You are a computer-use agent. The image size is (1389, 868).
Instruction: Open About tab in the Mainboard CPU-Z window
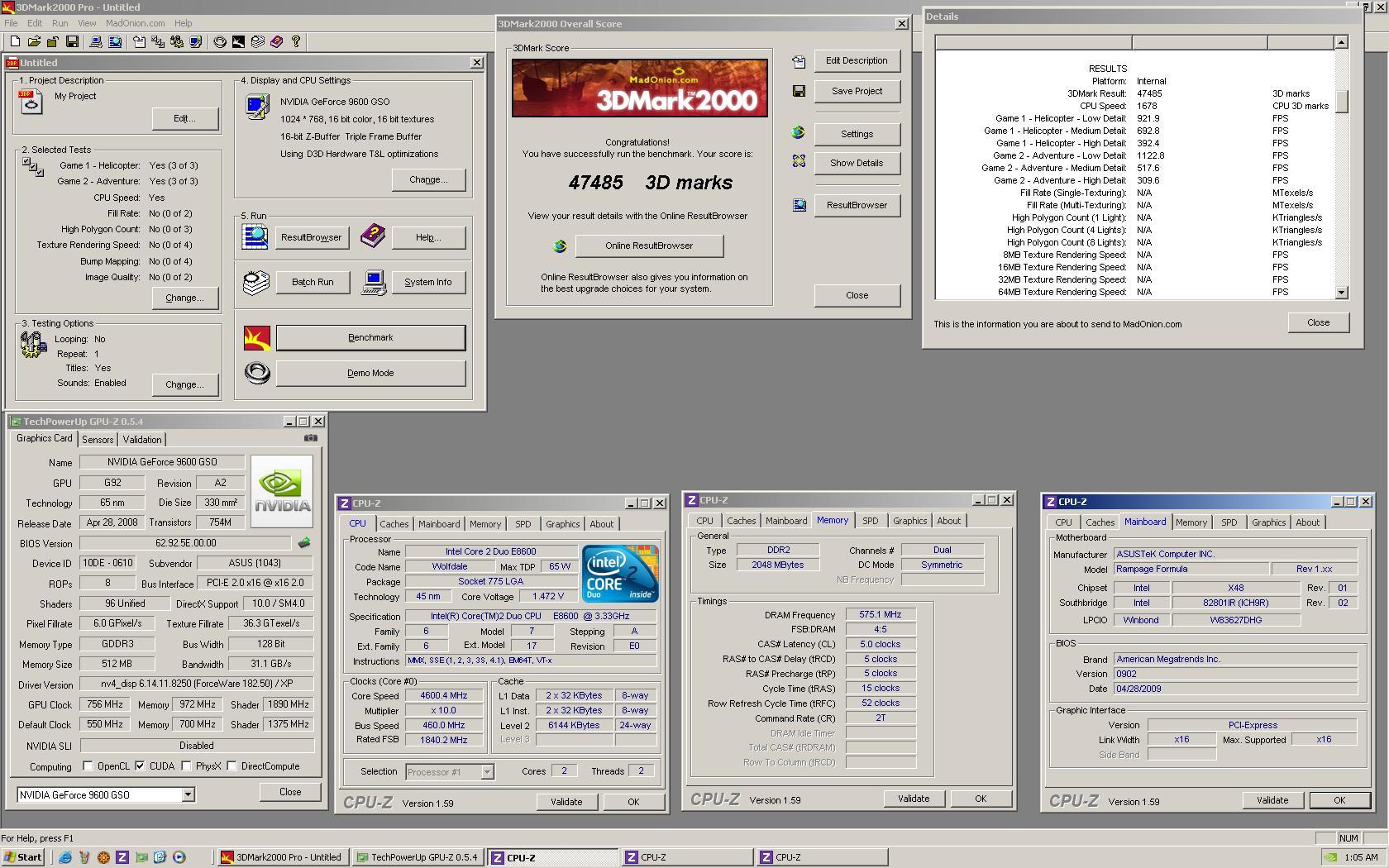point(1307,522)
